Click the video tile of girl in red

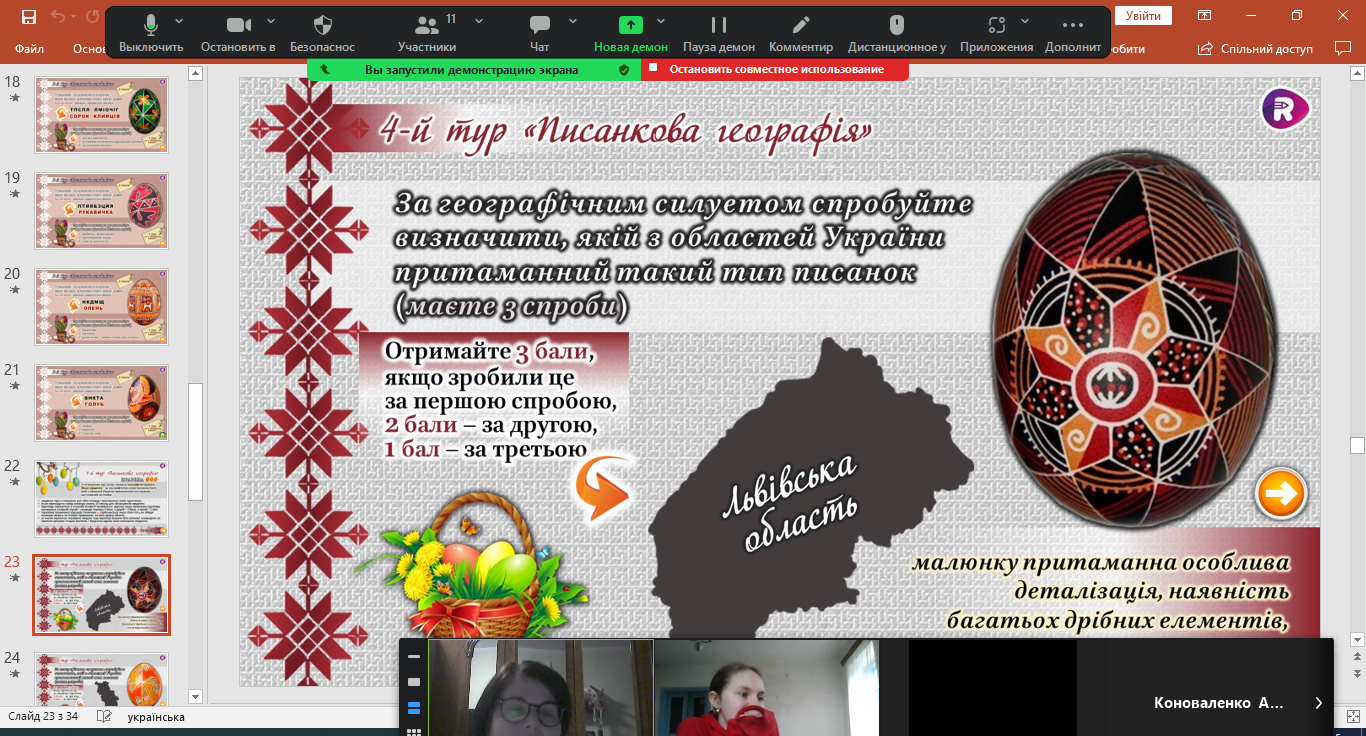tap(766, 688)
